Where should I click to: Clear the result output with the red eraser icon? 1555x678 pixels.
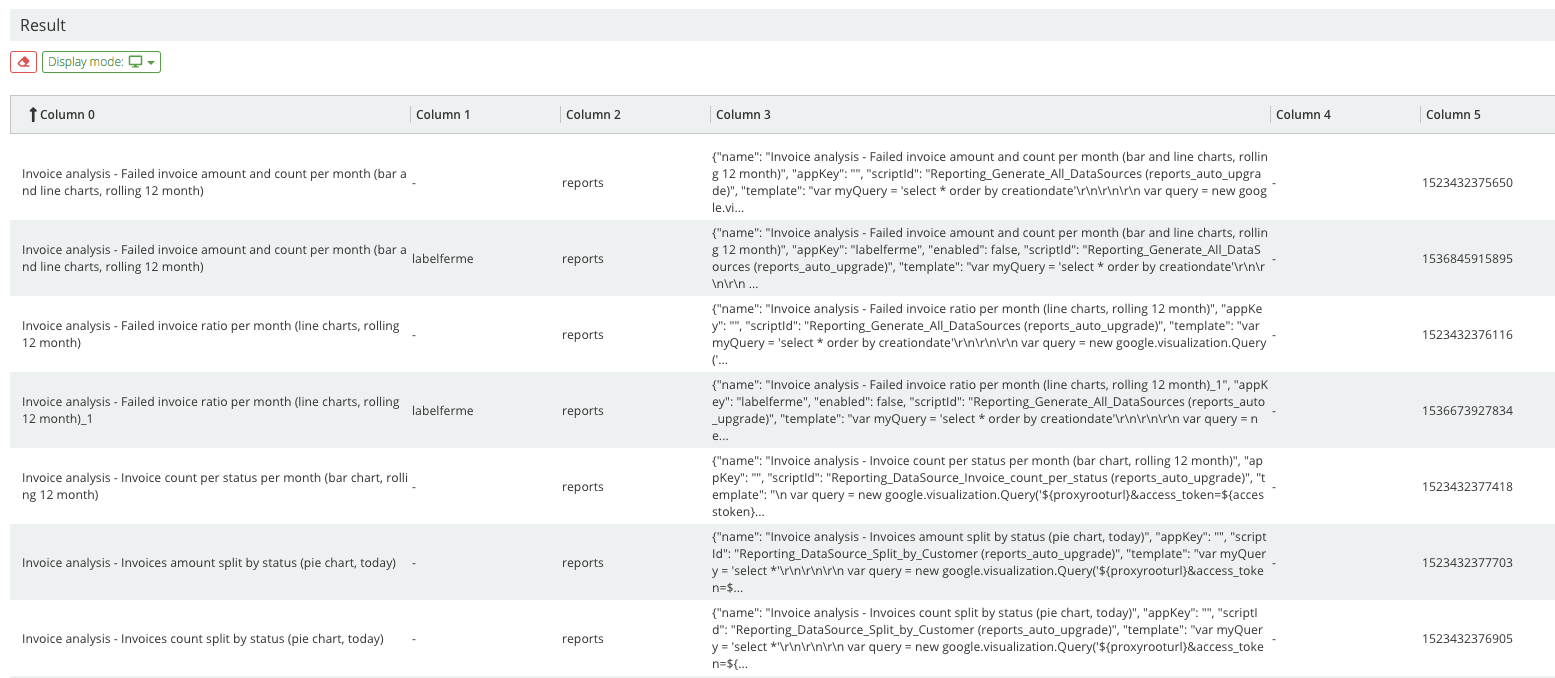[x=23, y=61]
